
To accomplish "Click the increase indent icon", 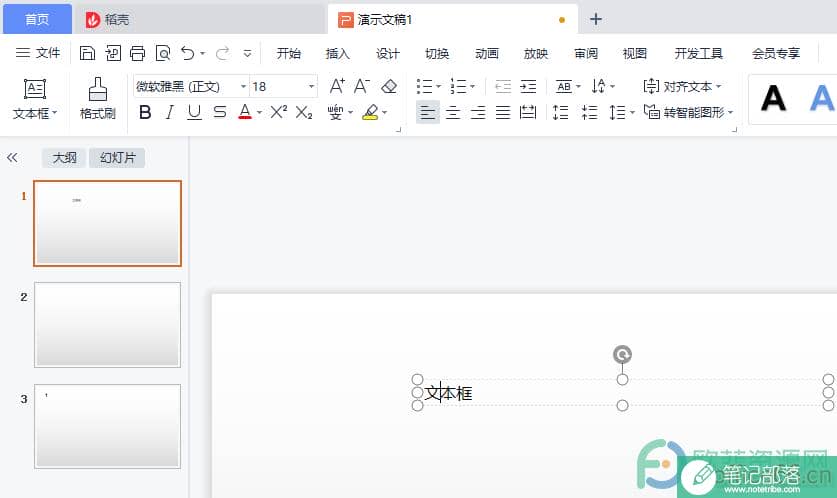I will [x=528, y=86].
